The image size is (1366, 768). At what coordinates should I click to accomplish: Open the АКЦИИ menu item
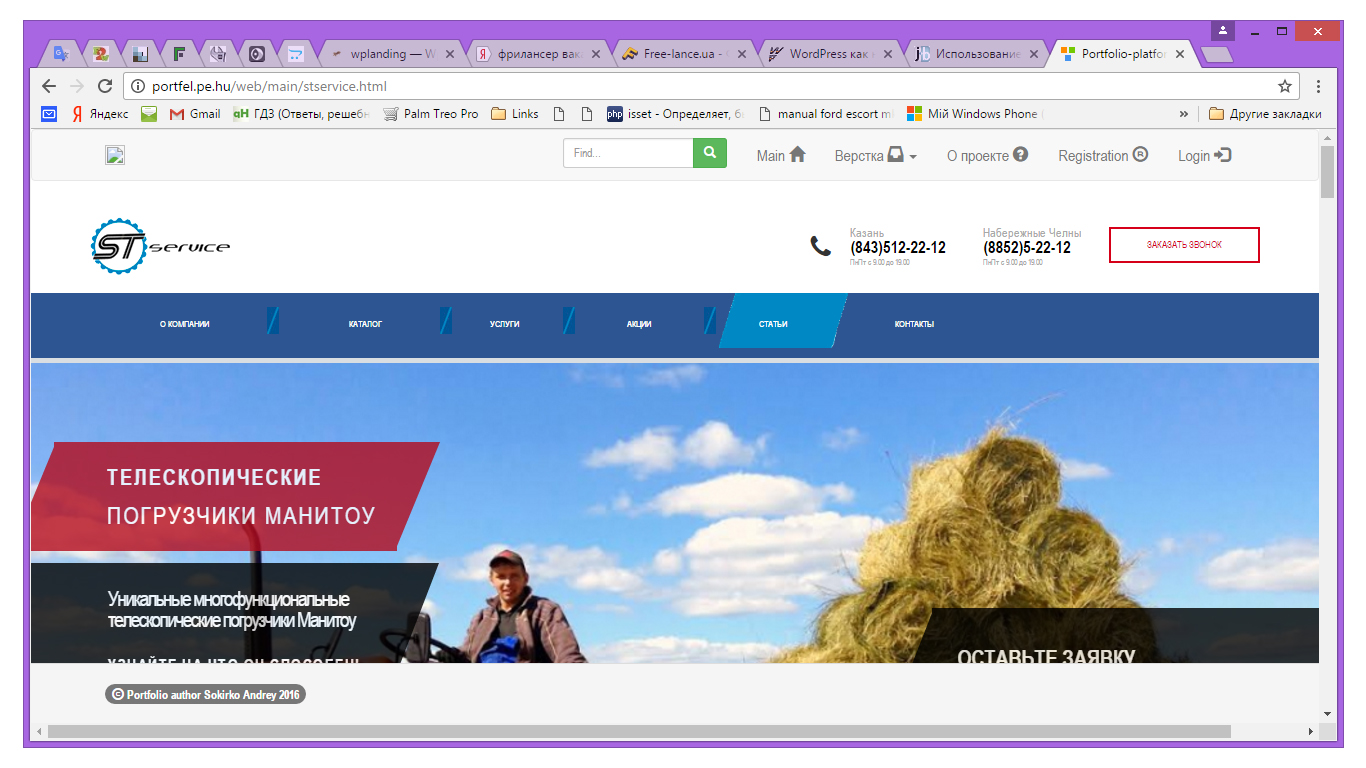click(x=639, y=324)
